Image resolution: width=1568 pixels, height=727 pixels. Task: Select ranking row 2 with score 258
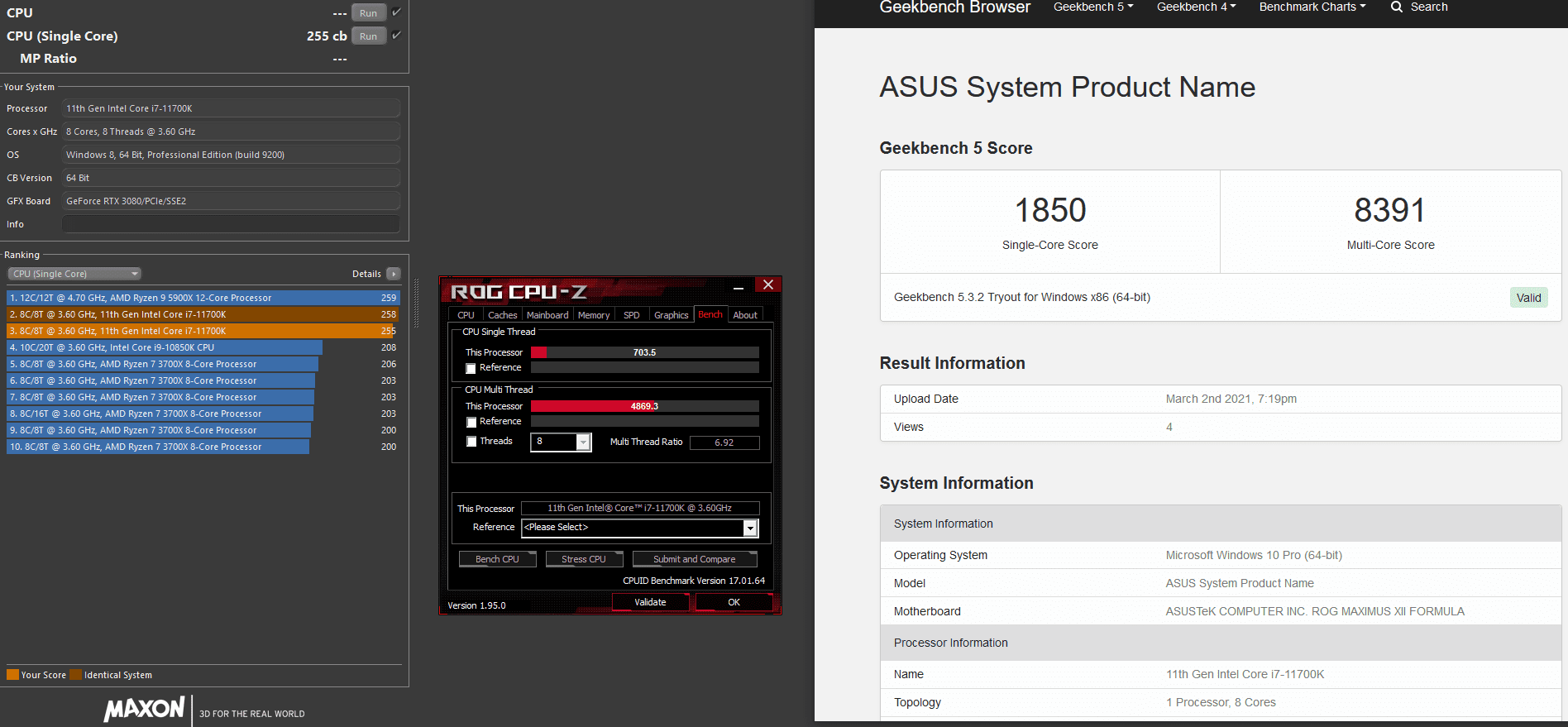click(203, 314)
